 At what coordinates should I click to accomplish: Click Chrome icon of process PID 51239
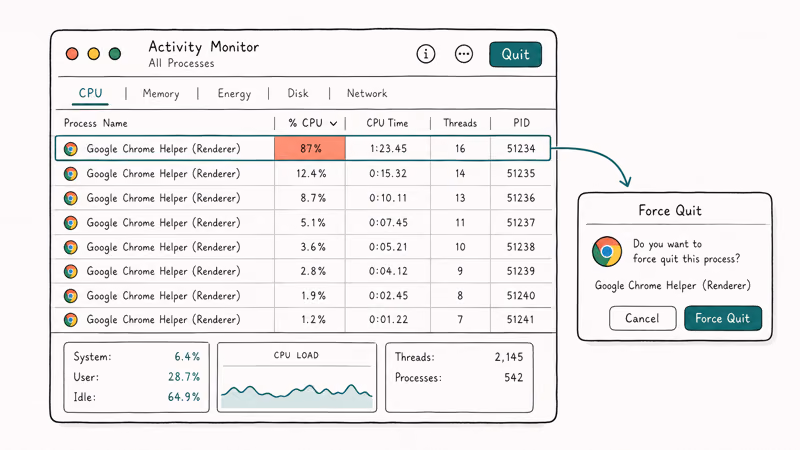[x=70, y=271]
